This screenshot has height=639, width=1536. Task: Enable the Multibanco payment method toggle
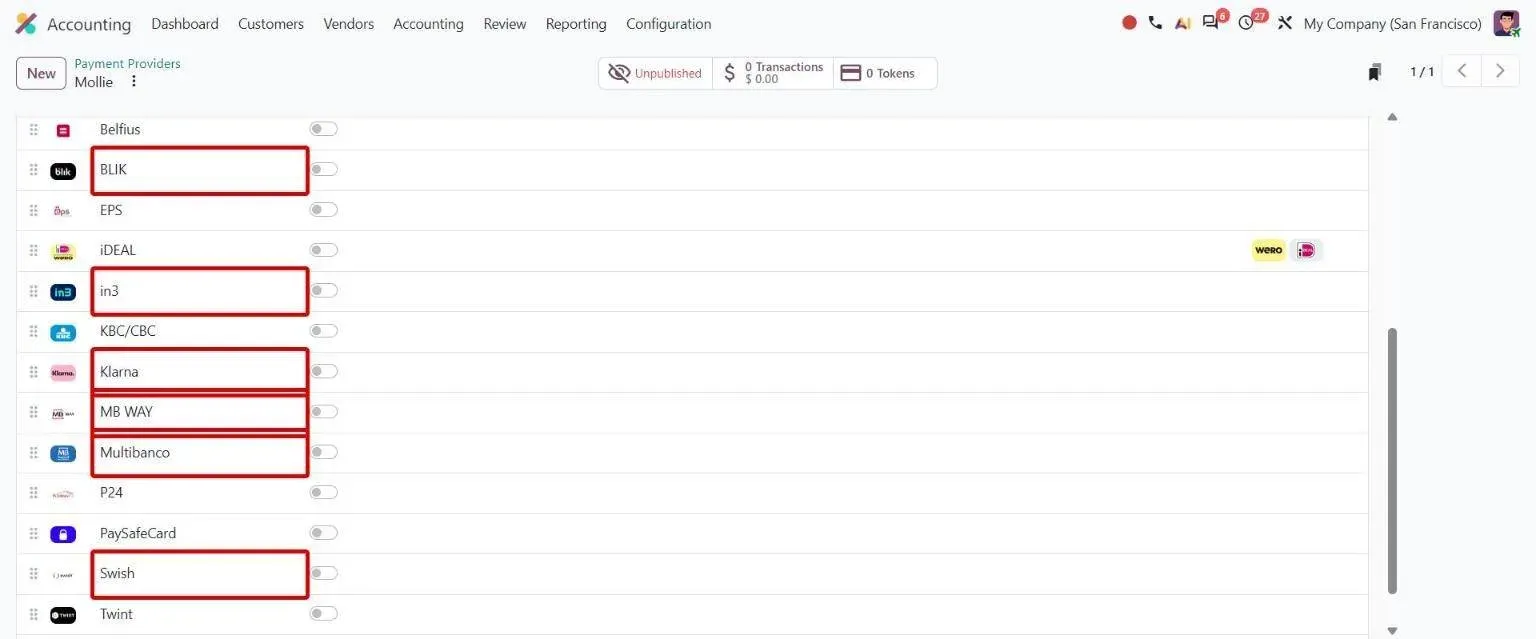click(323, 452)
